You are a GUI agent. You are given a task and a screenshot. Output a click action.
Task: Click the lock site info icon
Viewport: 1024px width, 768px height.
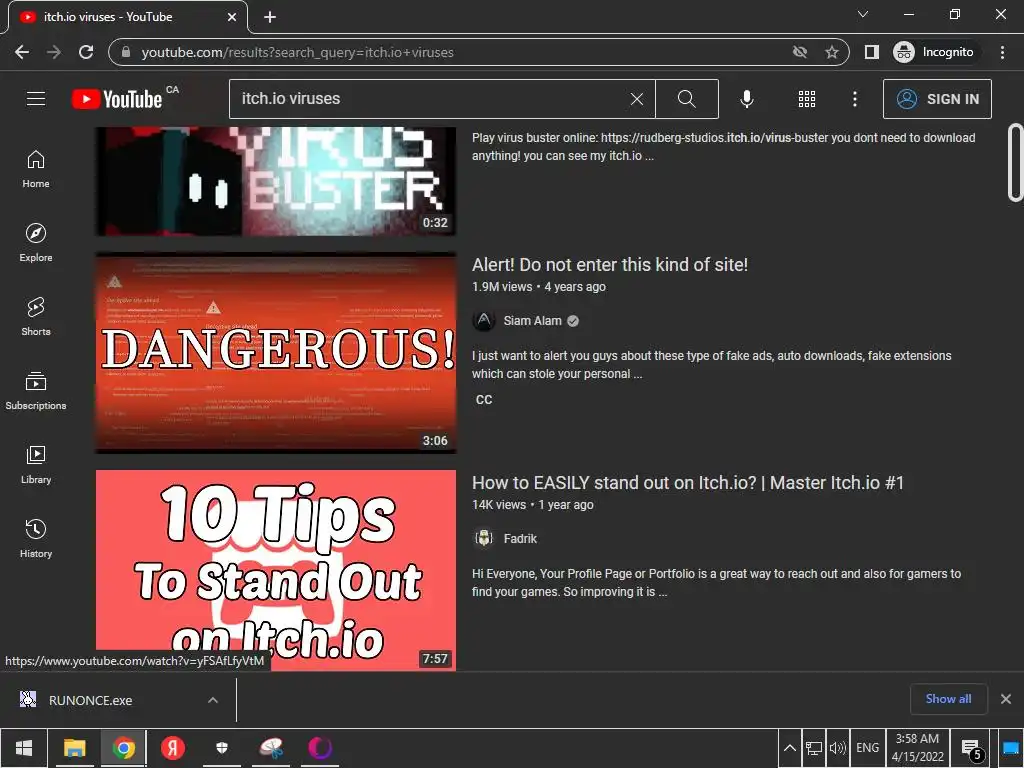(x=127, y=52)
